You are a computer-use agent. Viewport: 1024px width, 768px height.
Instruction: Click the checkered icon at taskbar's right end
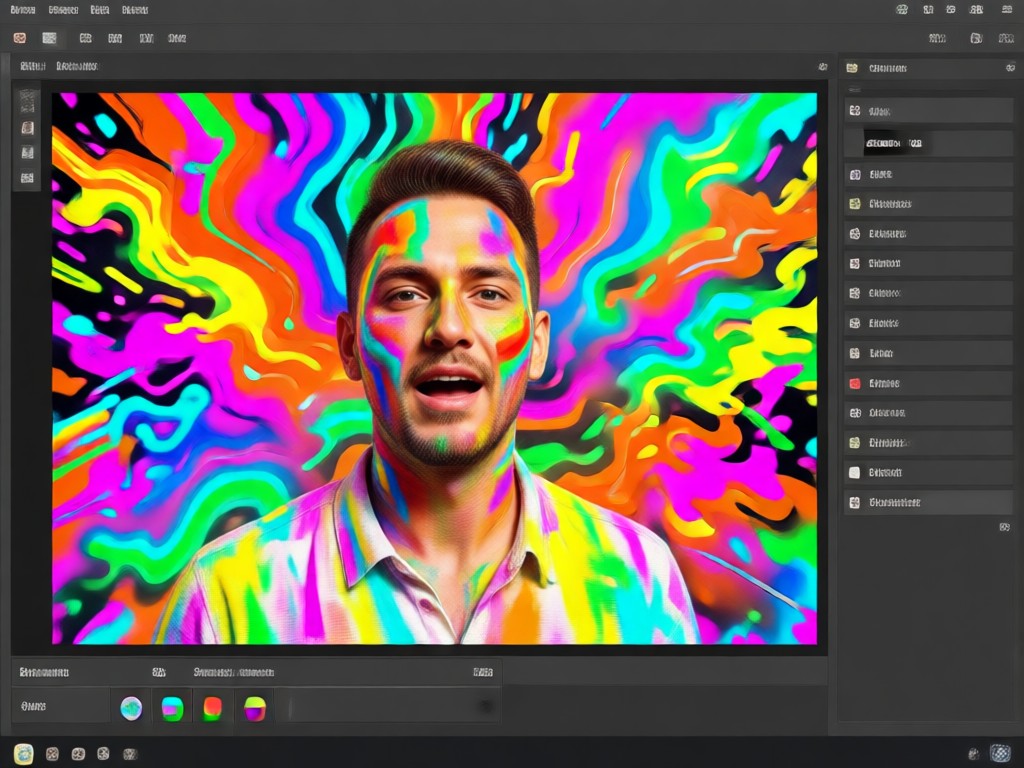point(1000,754)
